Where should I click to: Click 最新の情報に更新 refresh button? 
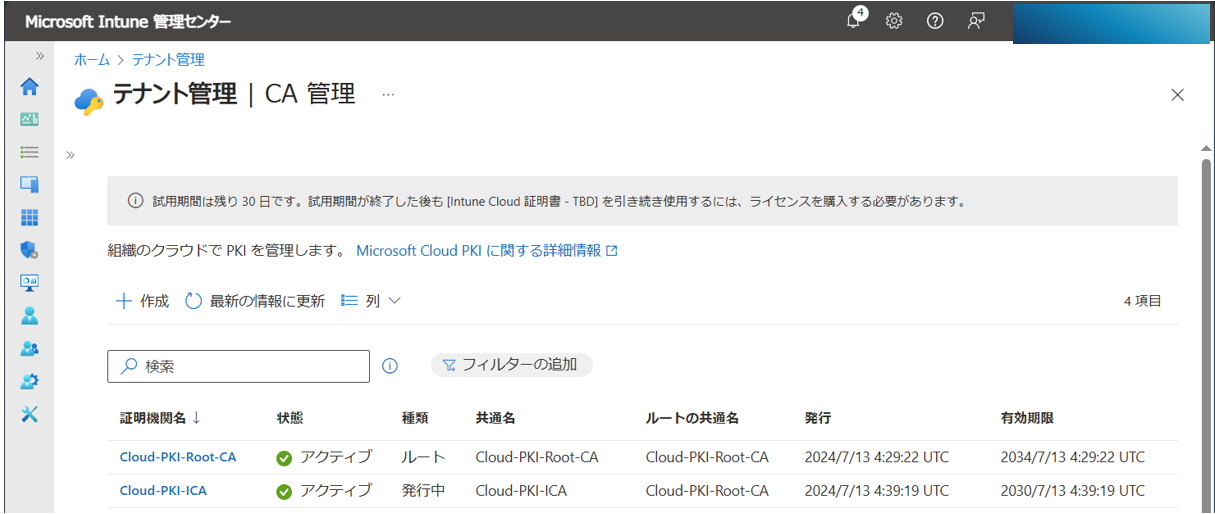coord(255,301)
